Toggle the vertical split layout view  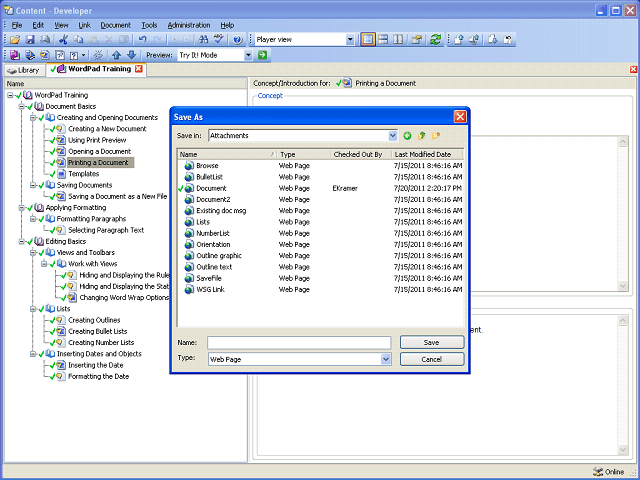(398, 40)
